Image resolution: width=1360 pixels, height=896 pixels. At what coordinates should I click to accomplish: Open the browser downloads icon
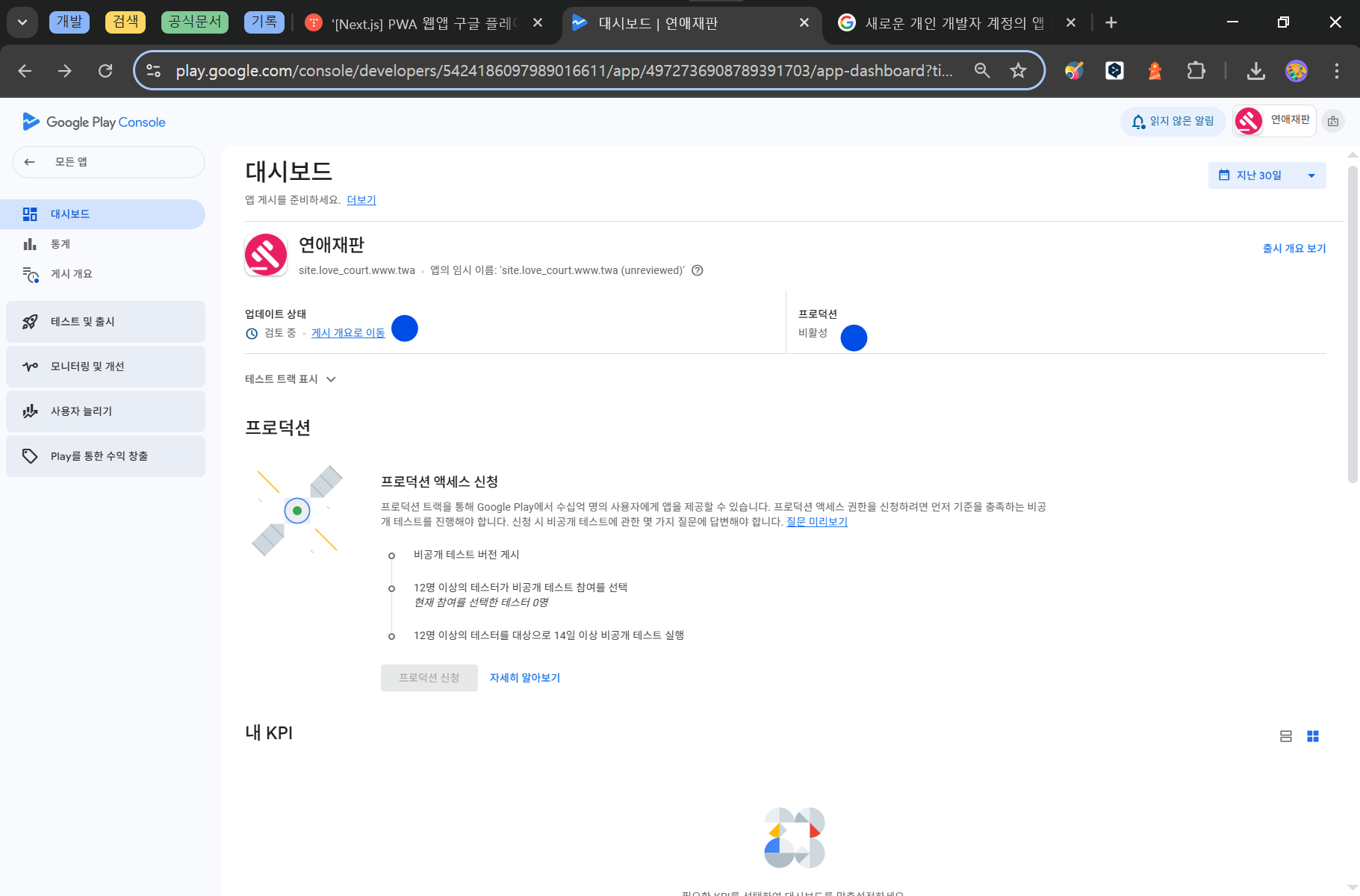1256,71
